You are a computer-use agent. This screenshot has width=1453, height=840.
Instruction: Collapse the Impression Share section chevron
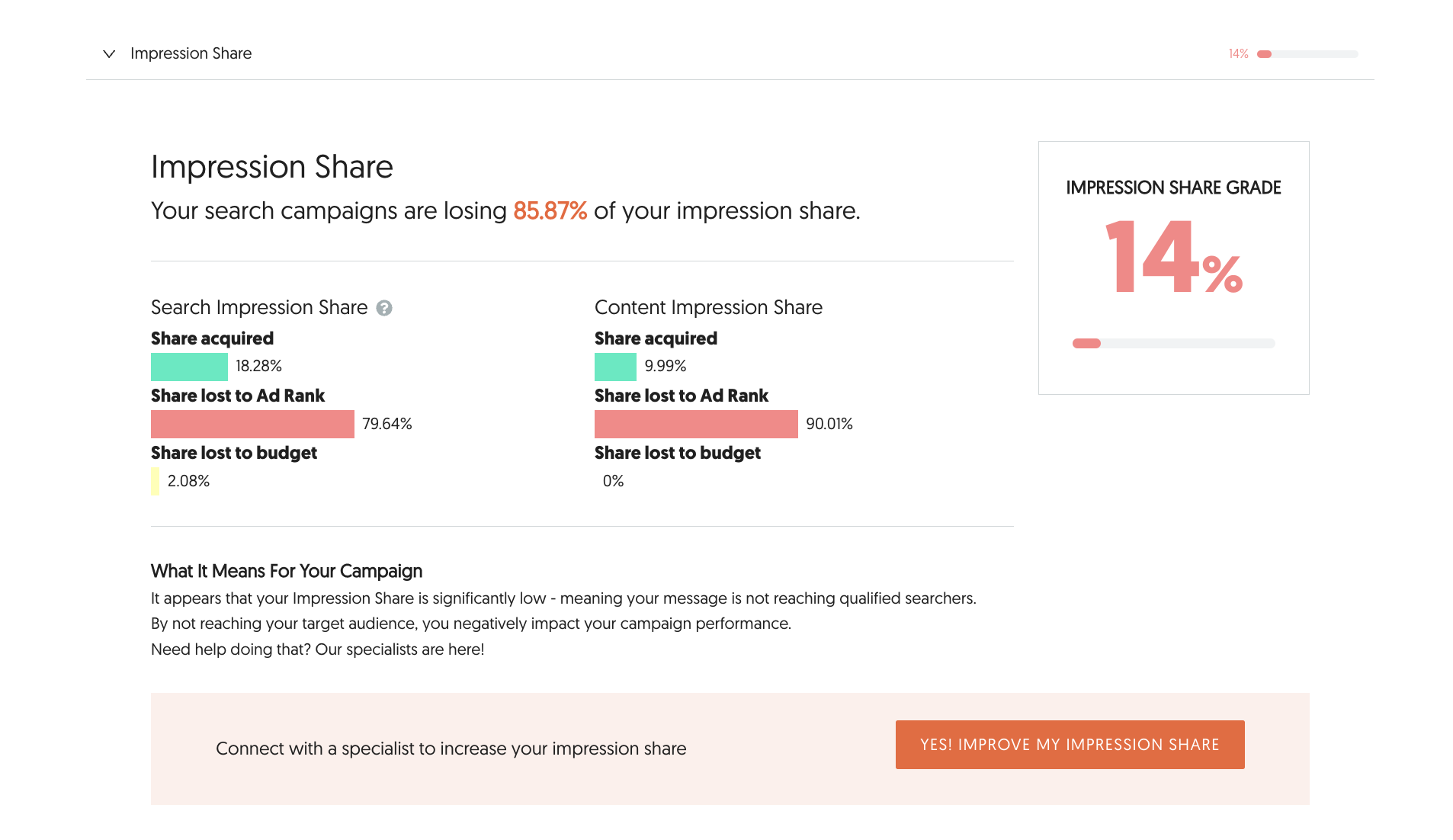click(109, 54)
